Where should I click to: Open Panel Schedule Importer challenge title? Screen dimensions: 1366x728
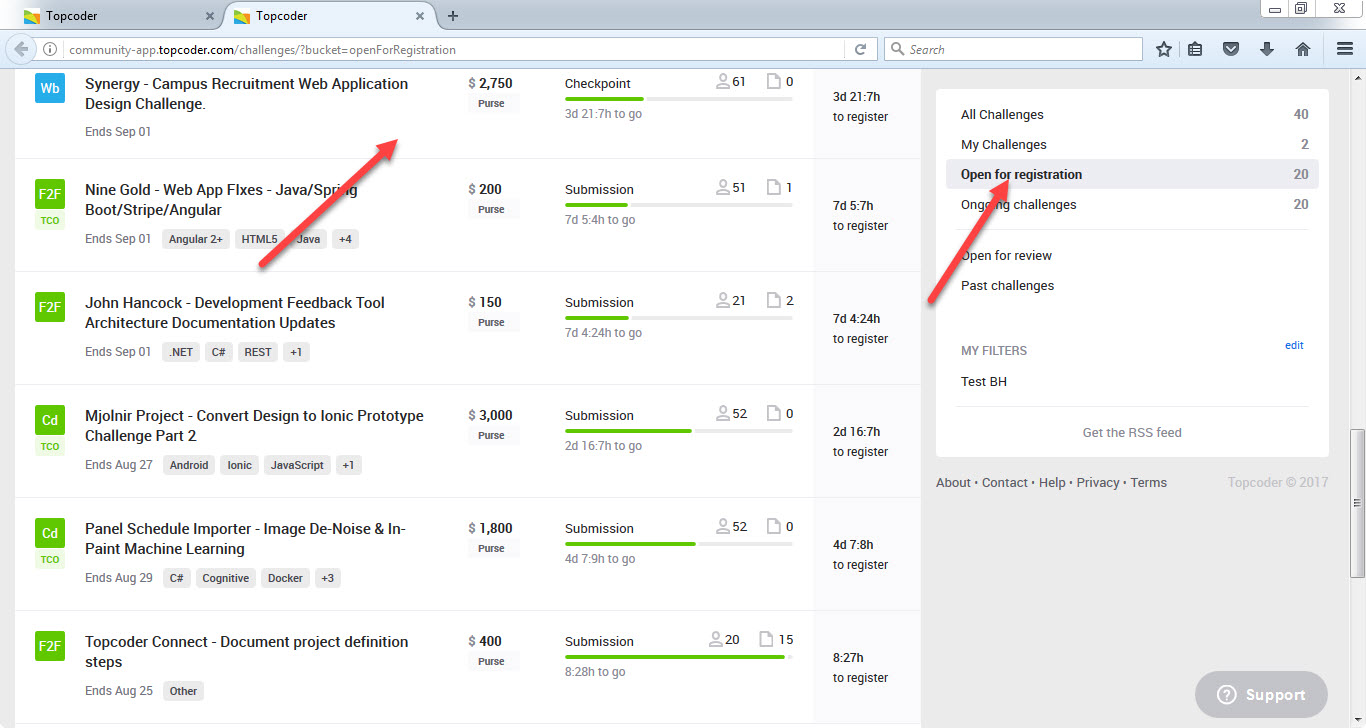point(245,539)
